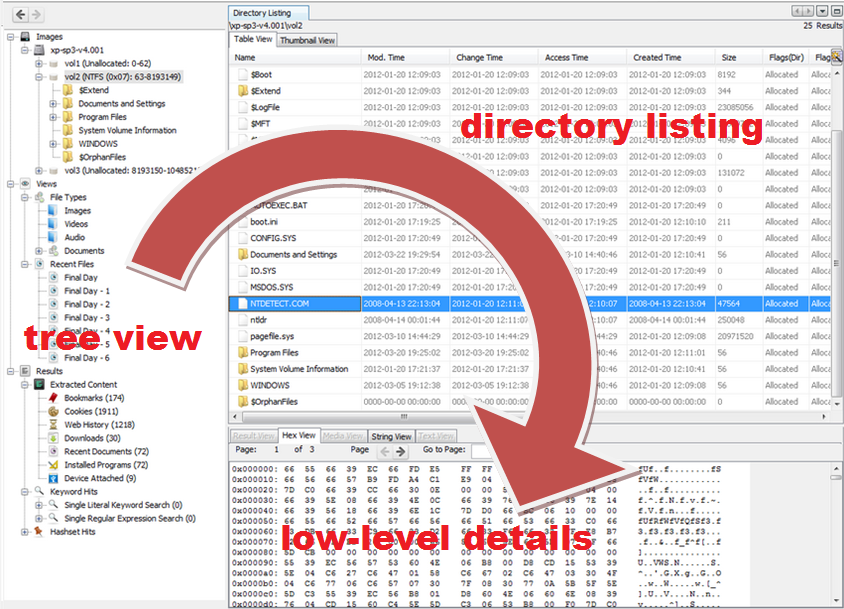Image resolution: width=844 pixels, height=609 pixels.
Task: Click the Keyword Hits magnifier icon
Action: (x=39, y=491)
